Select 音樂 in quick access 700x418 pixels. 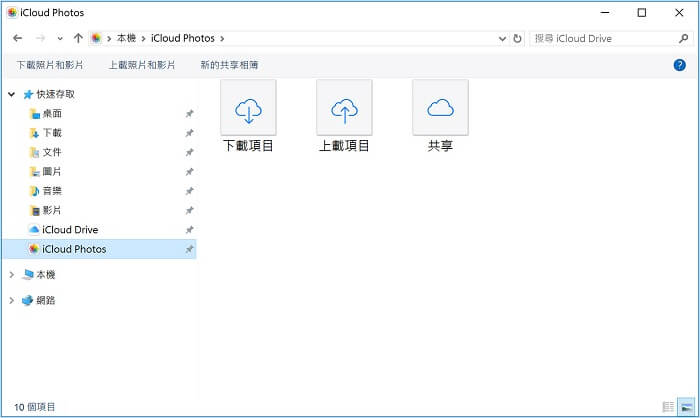coord(52,191)
